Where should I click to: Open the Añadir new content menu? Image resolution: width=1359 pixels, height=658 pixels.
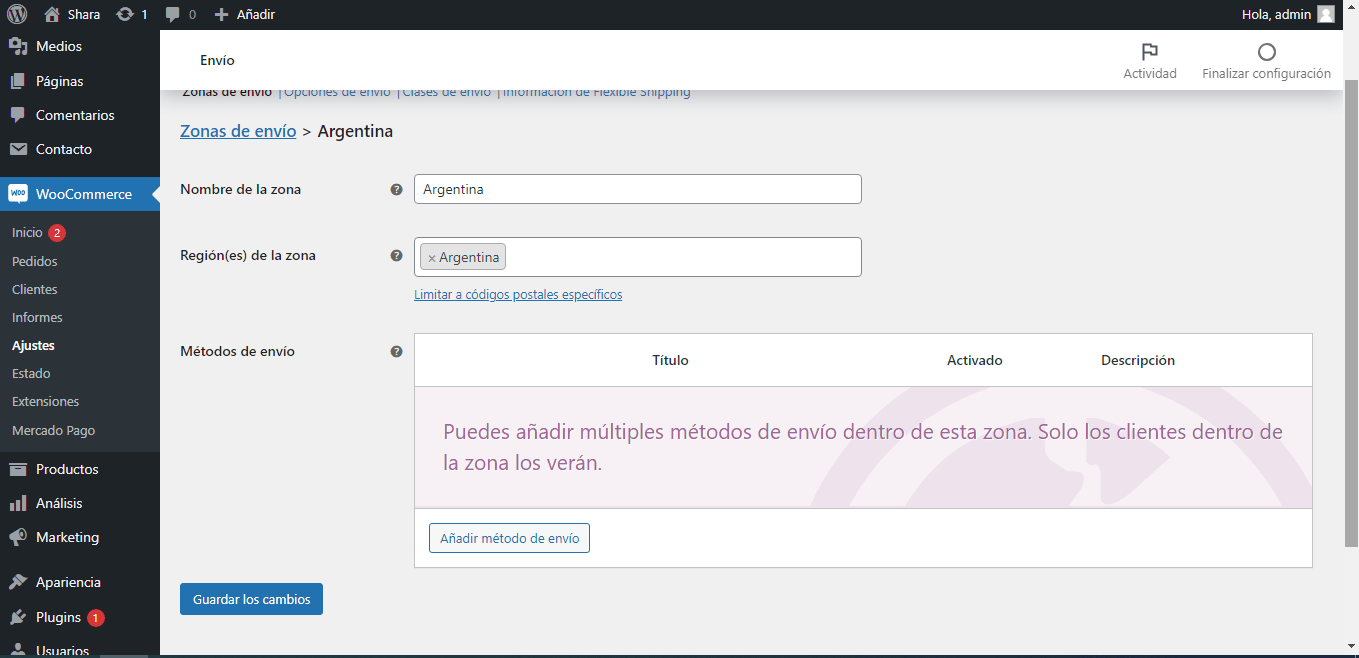pyautogui.click(x=245, y=15)
